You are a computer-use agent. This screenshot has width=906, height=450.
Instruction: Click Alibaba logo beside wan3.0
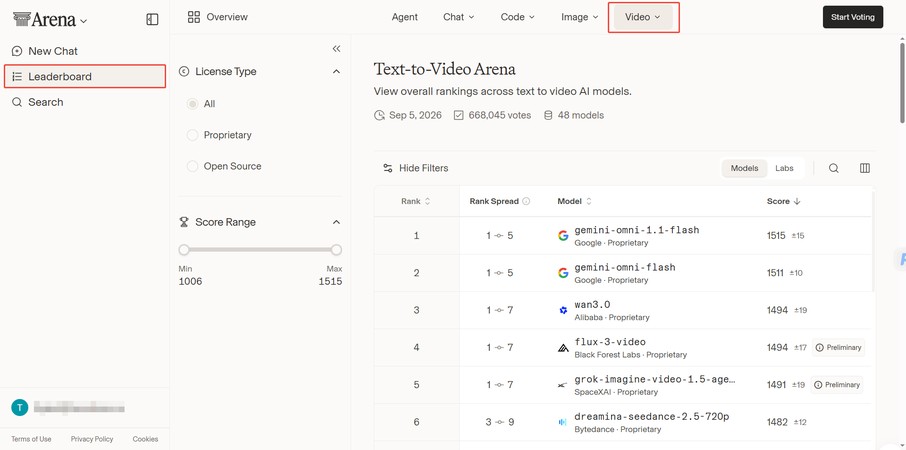(x=563, y=310)
